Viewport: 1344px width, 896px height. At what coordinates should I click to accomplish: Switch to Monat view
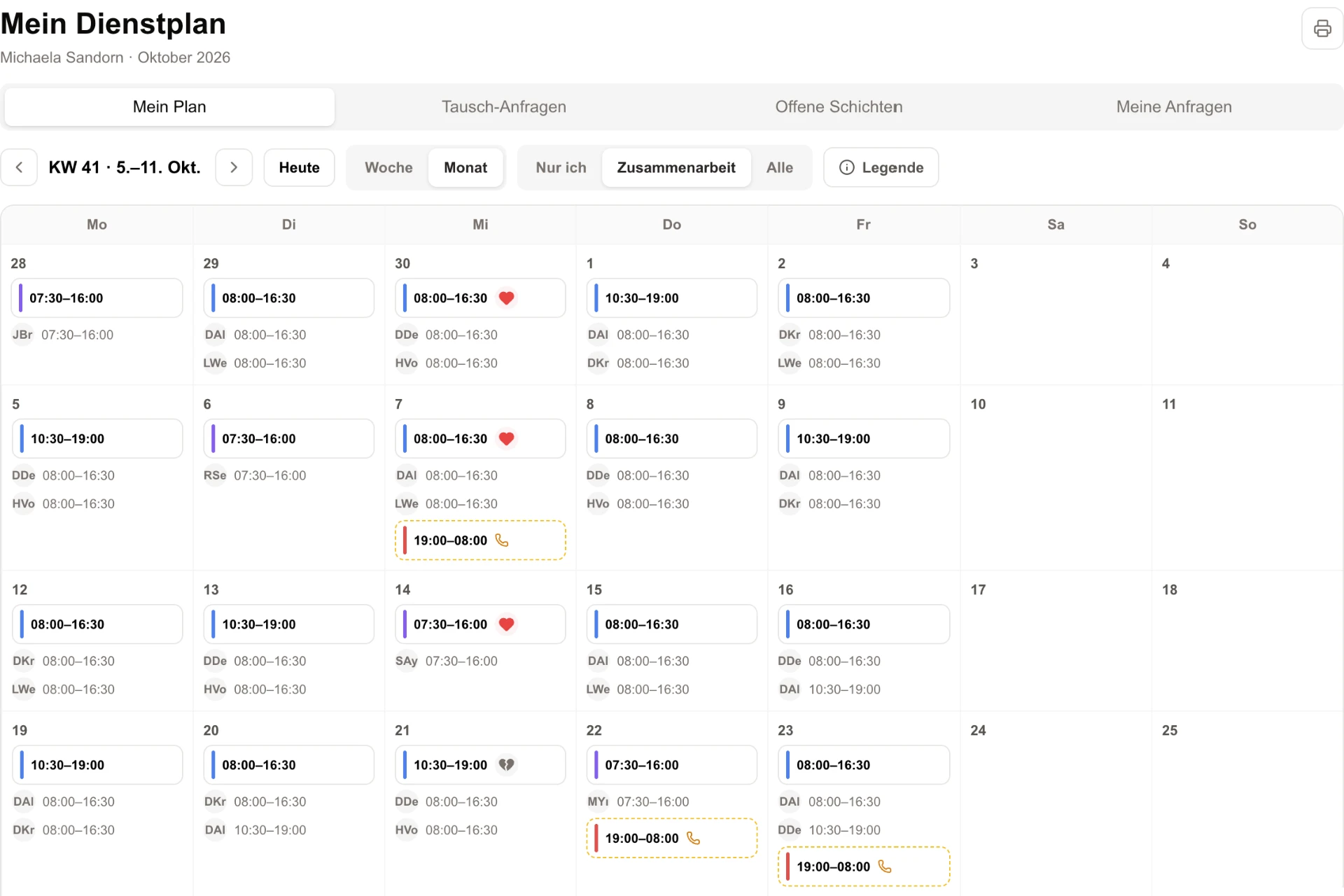[x=465, y=167]
